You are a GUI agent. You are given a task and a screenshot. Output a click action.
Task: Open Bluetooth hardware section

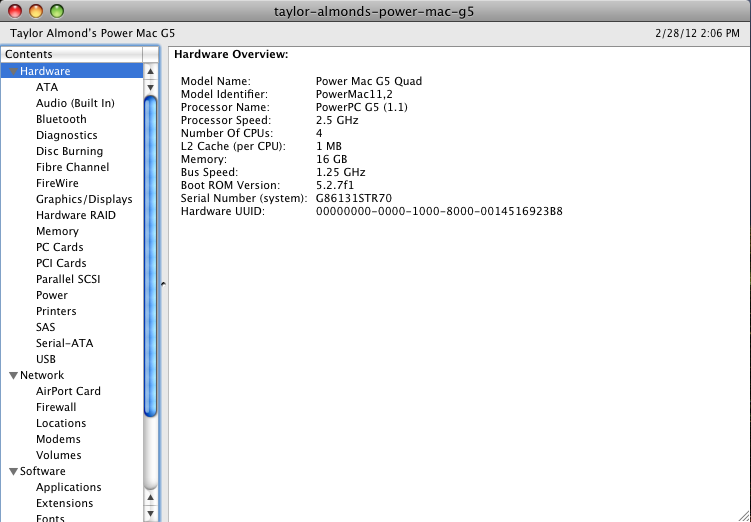(x=61, y=119)
